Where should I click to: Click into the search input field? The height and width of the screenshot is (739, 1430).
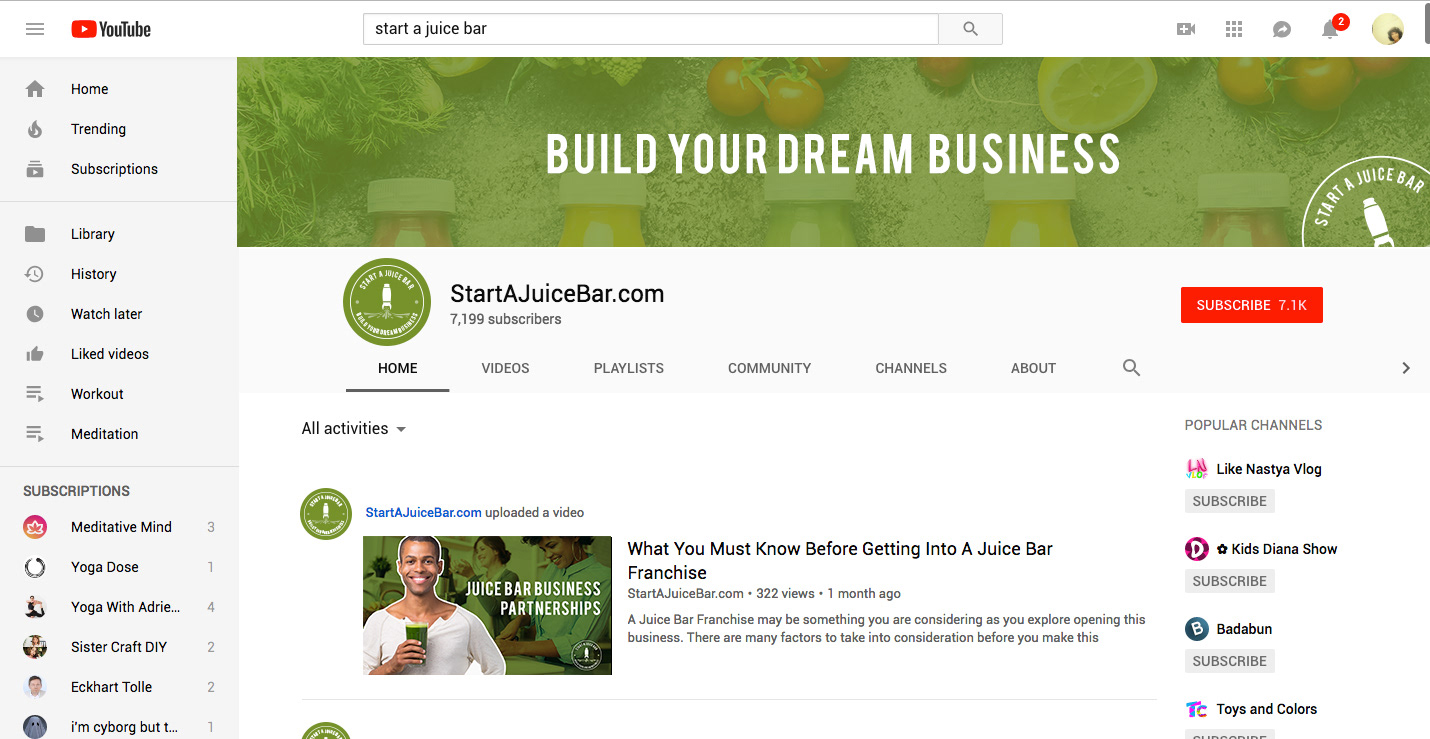point(650,29)
